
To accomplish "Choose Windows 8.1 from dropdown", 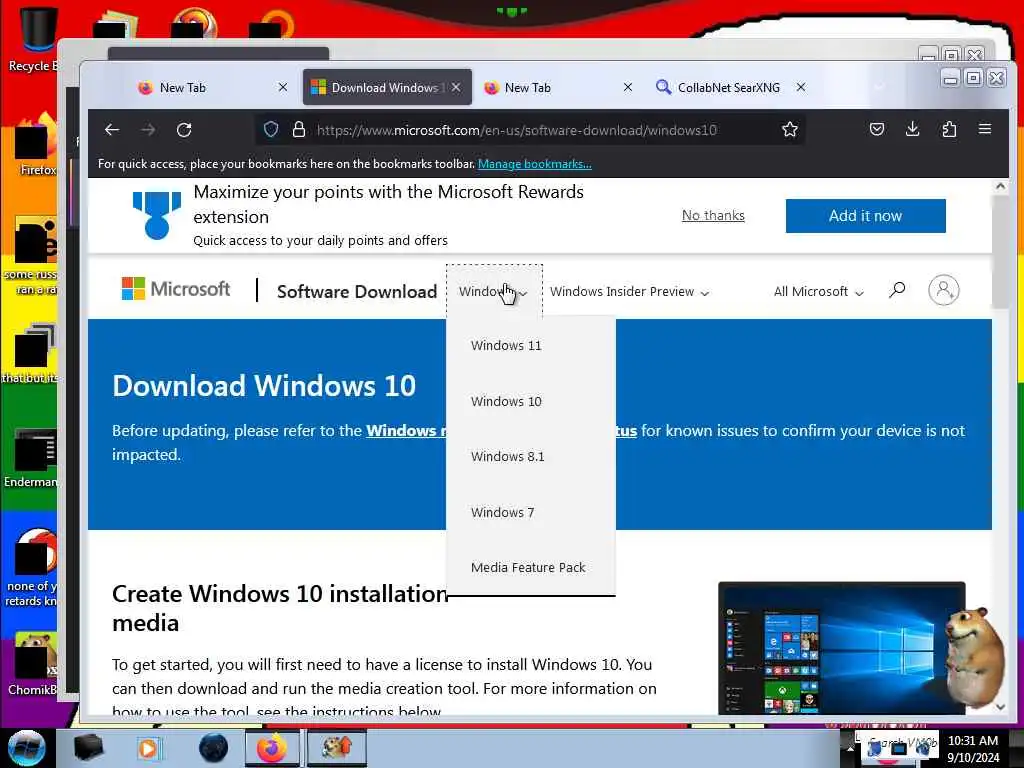I will point(507,456).
